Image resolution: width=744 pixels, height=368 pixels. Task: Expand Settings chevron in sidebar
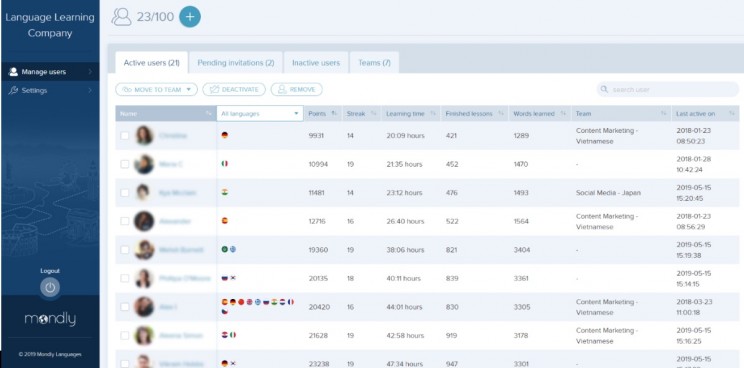point(90,90)
